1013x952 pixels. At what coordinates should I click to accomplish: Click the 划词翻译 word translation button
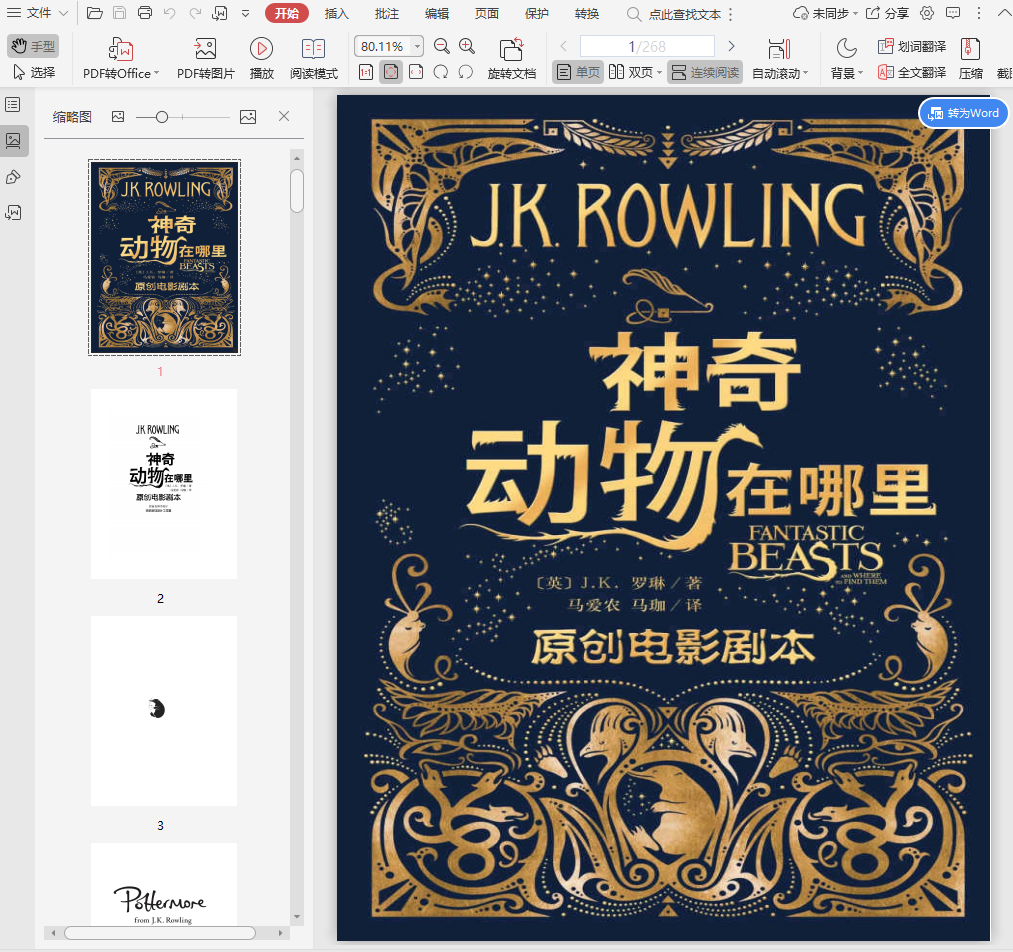[x=912, y=46]
